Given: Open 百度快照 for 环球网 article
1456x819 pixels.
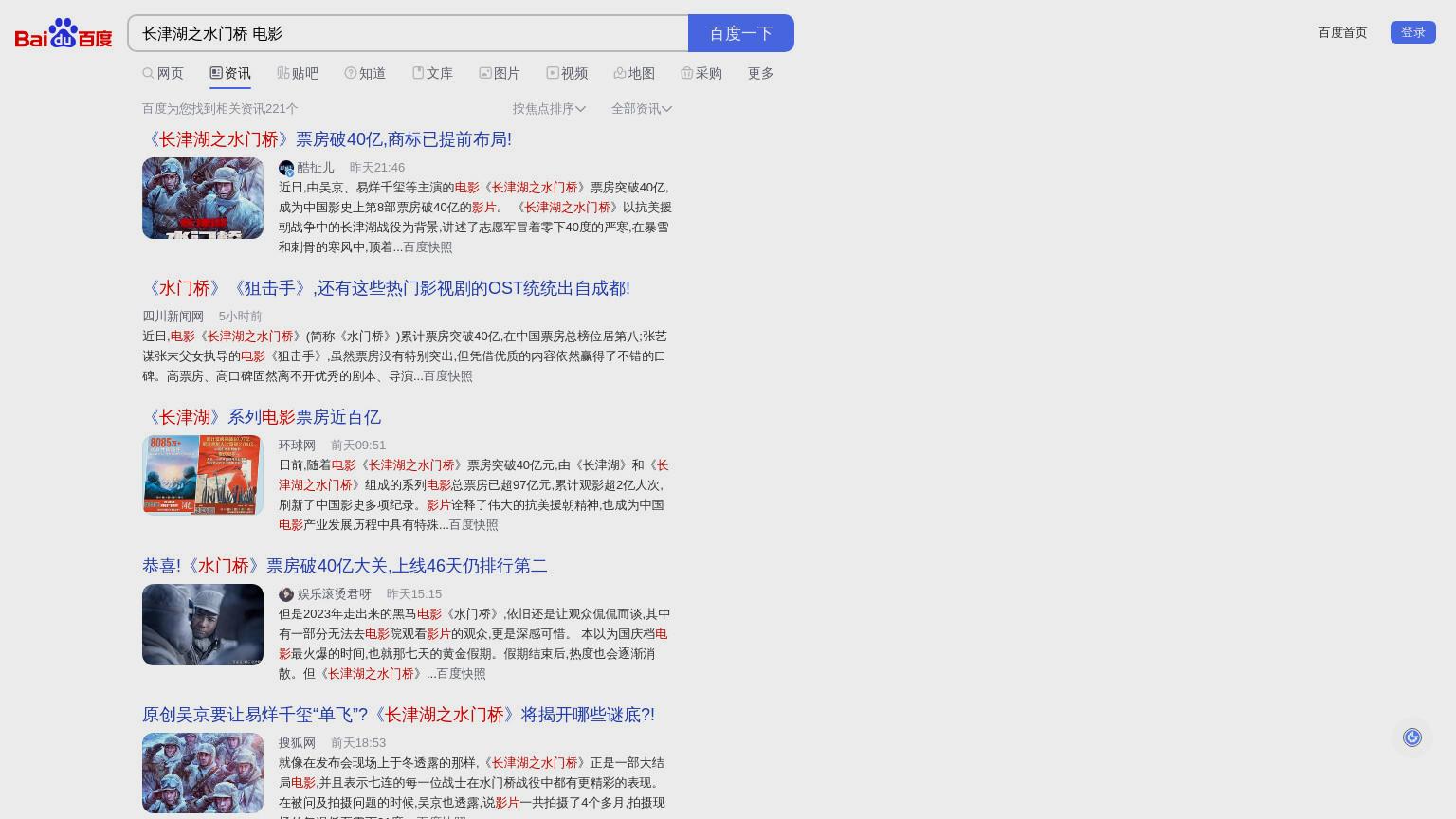Looking at the screenshot, I should [473, 524].
